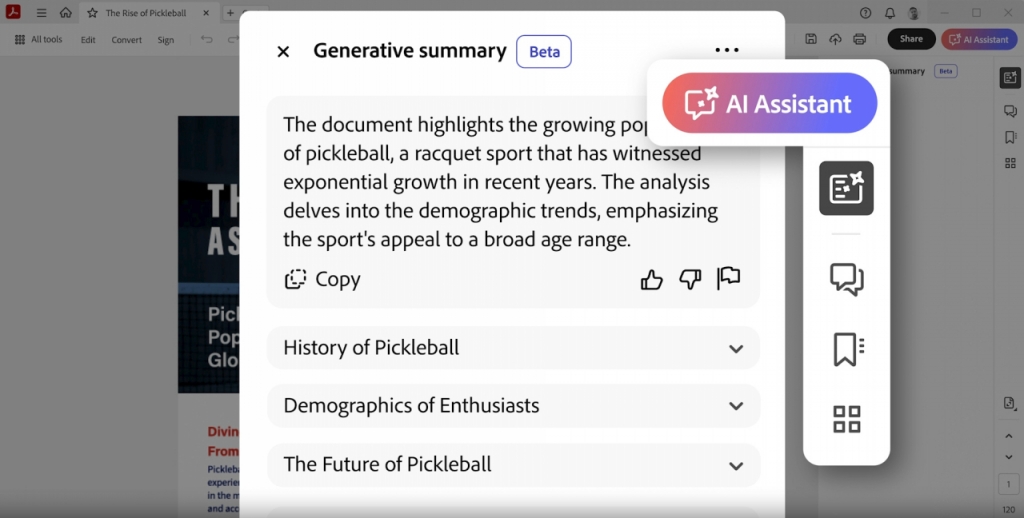The image size is (1024, 518).
Task: Copy the generative summary text
Action: [x=322, y=280]
